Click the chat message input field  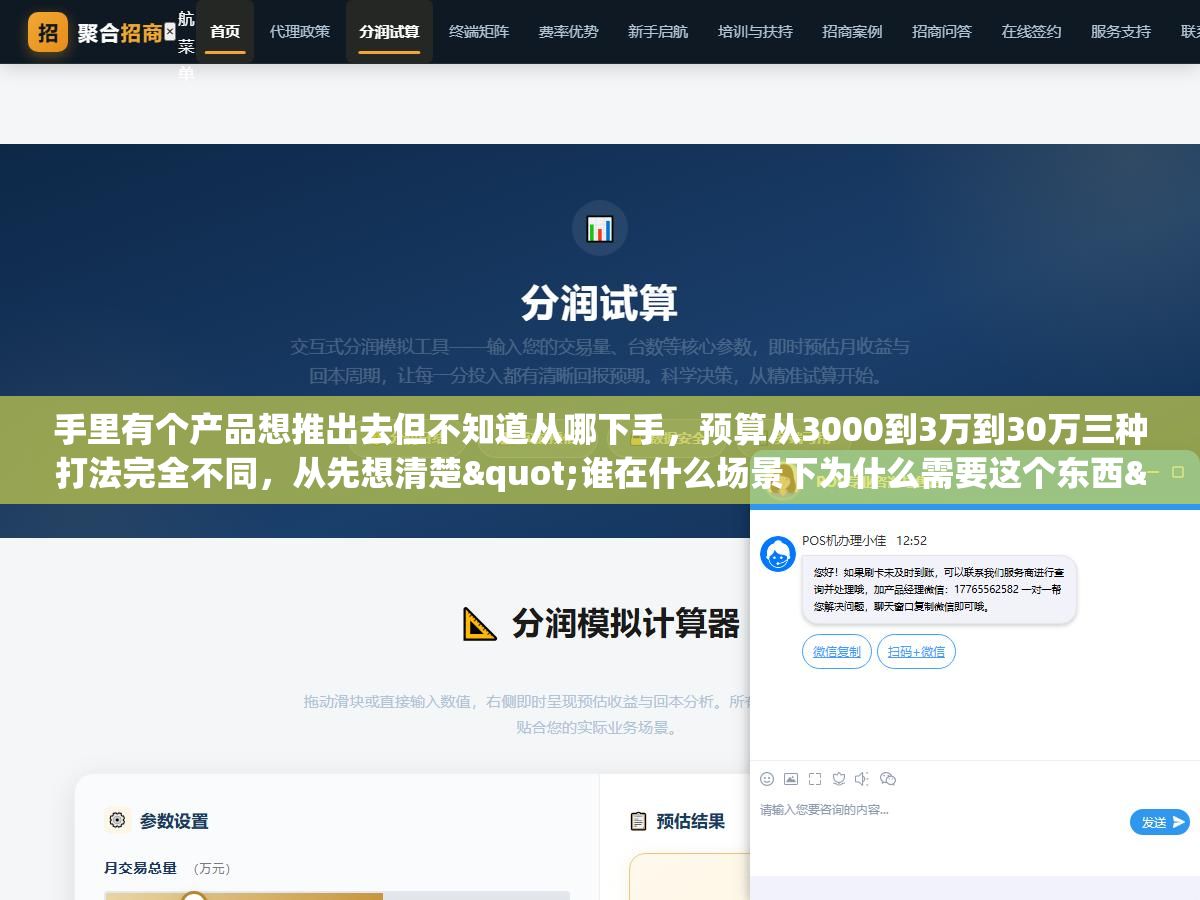[x=940, y=822]
